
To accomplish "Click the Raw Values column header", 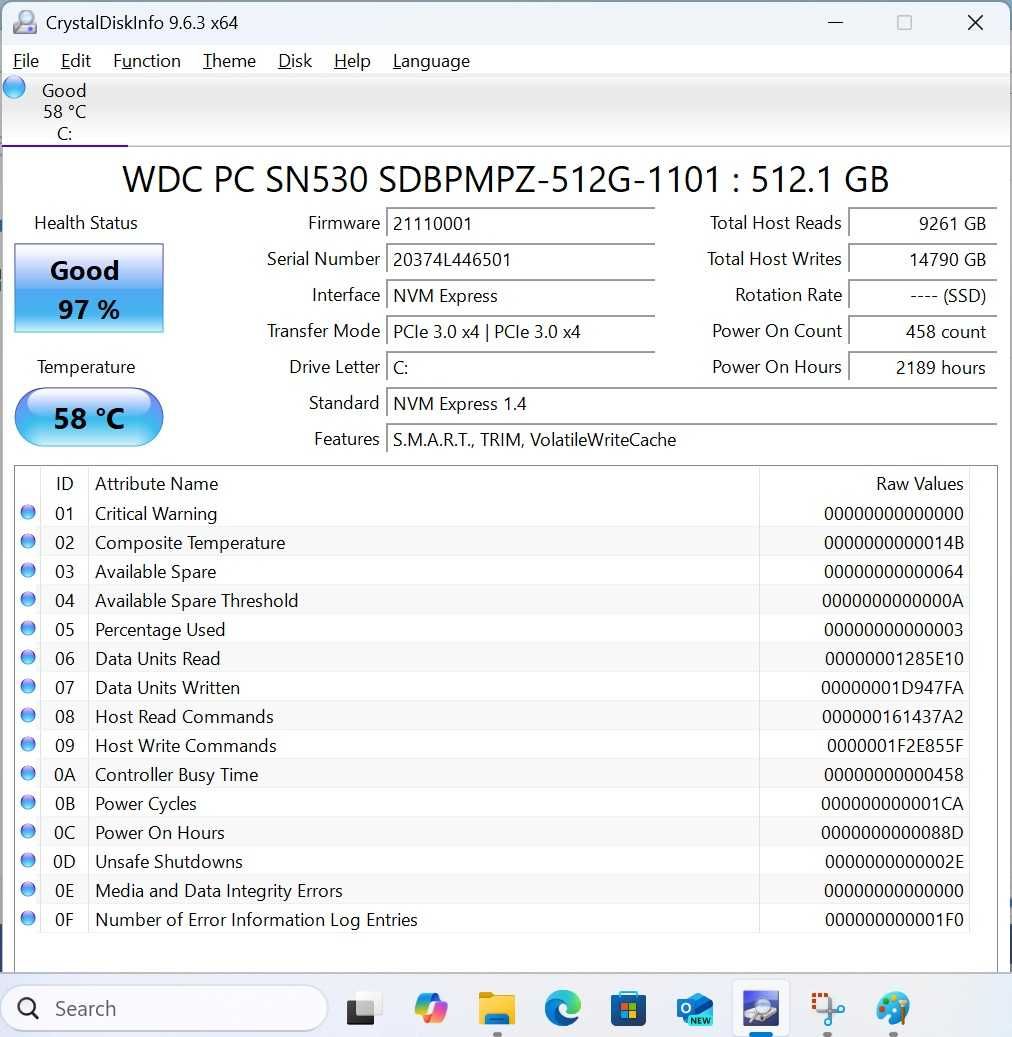I will (x=864, y=483).
